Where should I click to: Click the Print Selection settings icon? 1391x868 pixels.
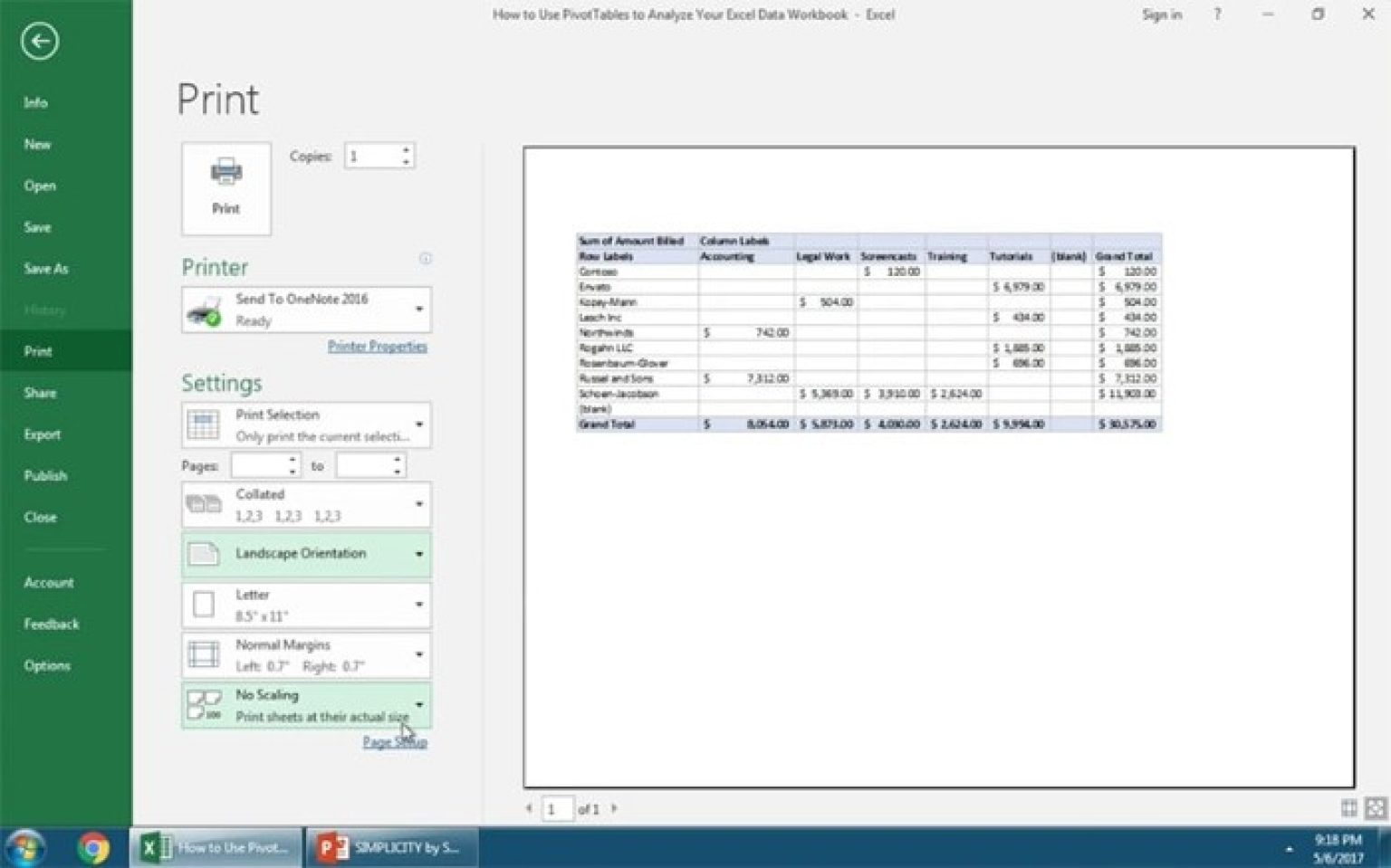pos(203,424)
